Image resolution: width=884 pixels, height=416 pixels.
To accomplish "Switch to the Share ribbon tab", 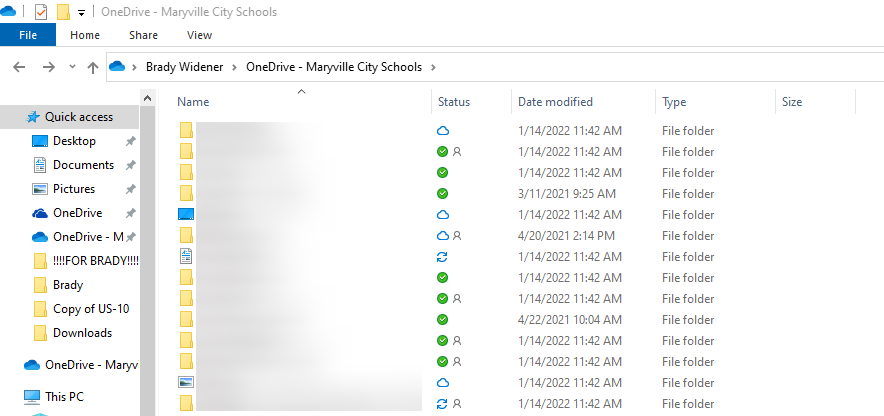I will (143, 35).
